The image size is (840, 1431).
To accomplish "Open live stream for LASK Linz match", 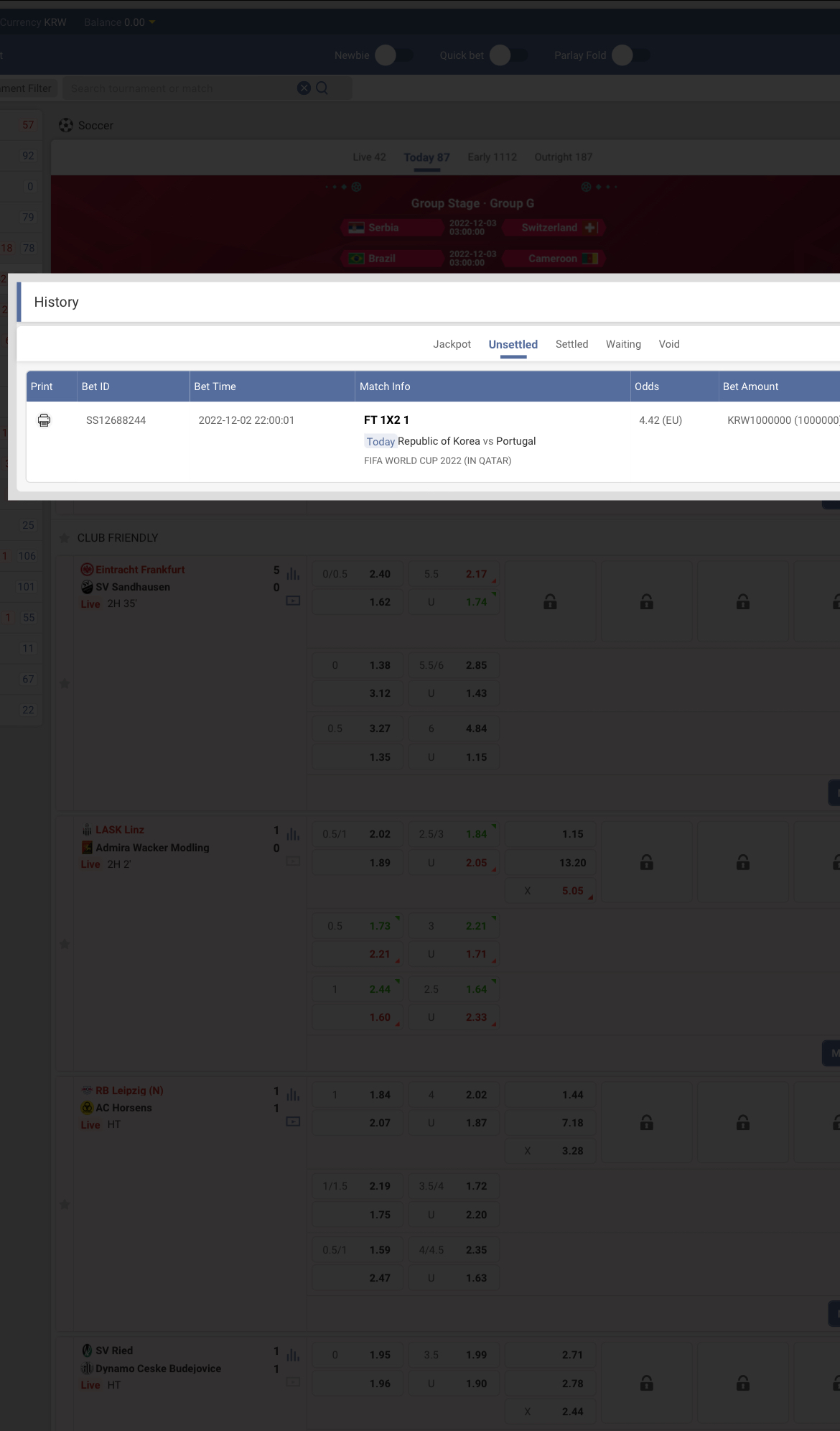I will [293, 861].
